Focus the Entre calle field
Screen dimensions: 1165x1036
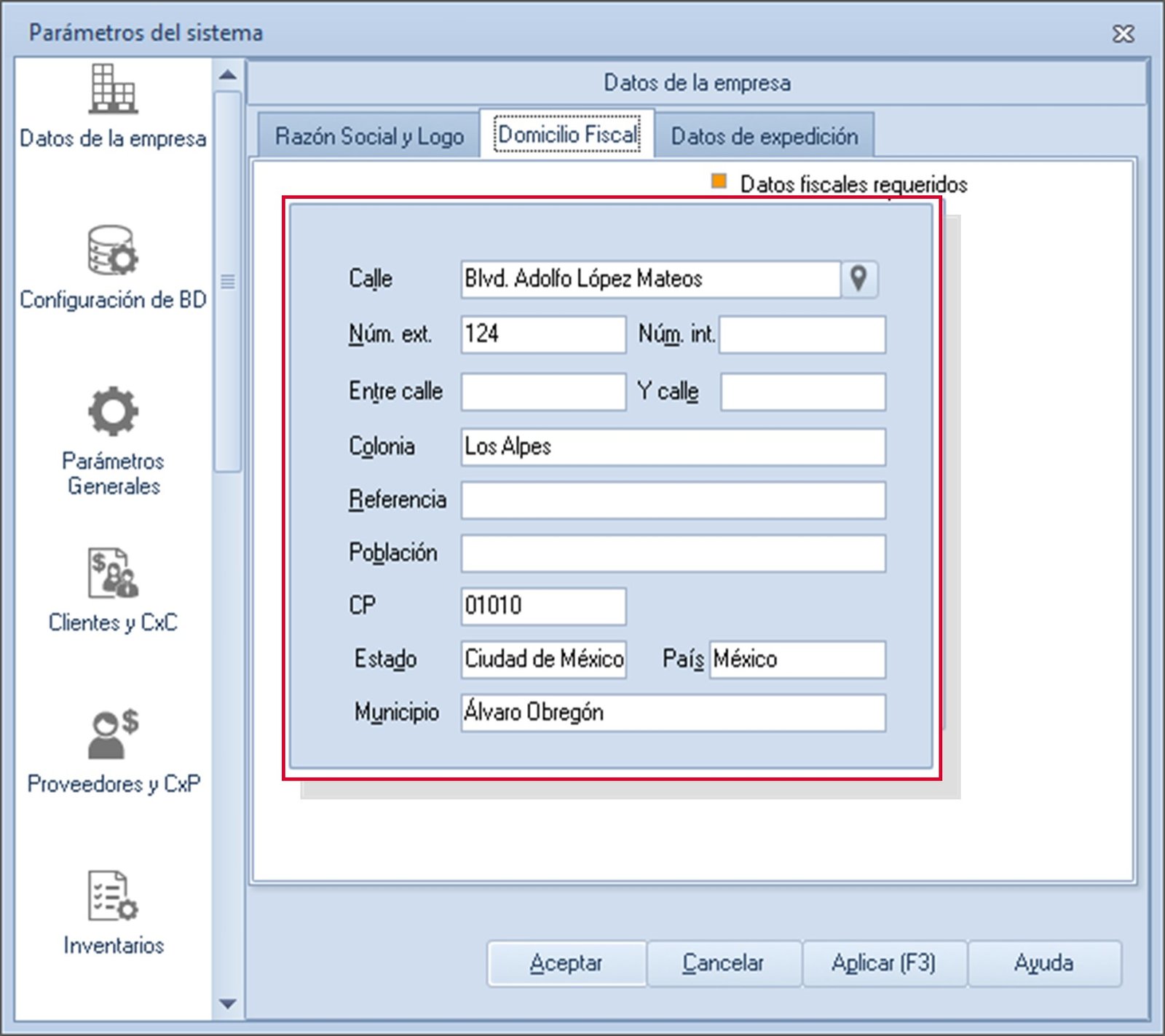[x=543, y=392]
